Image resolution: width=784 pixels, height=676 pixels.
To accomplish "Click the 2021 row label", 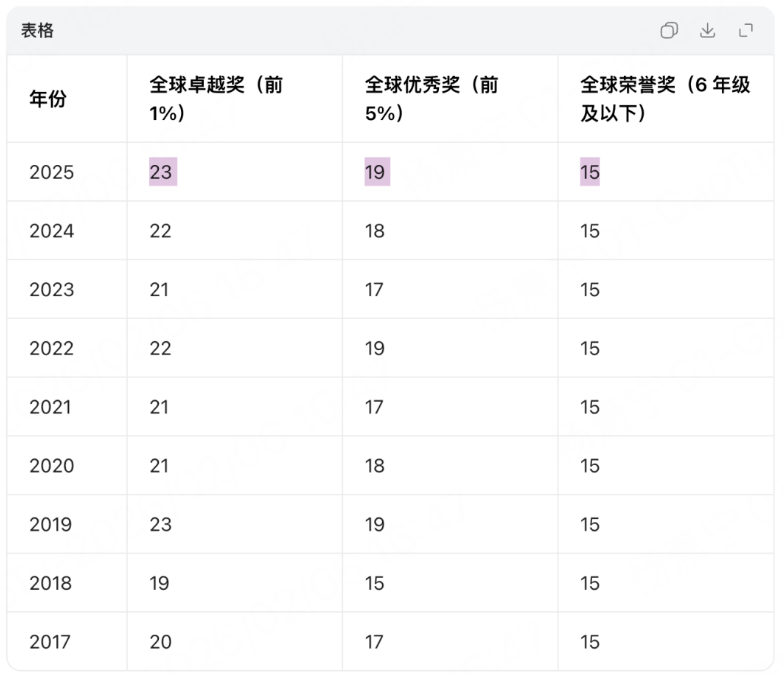I will [52, 407].
